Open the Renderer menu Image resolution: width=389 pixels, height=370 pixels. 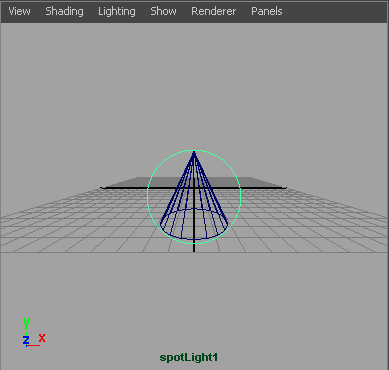[213, 11]
